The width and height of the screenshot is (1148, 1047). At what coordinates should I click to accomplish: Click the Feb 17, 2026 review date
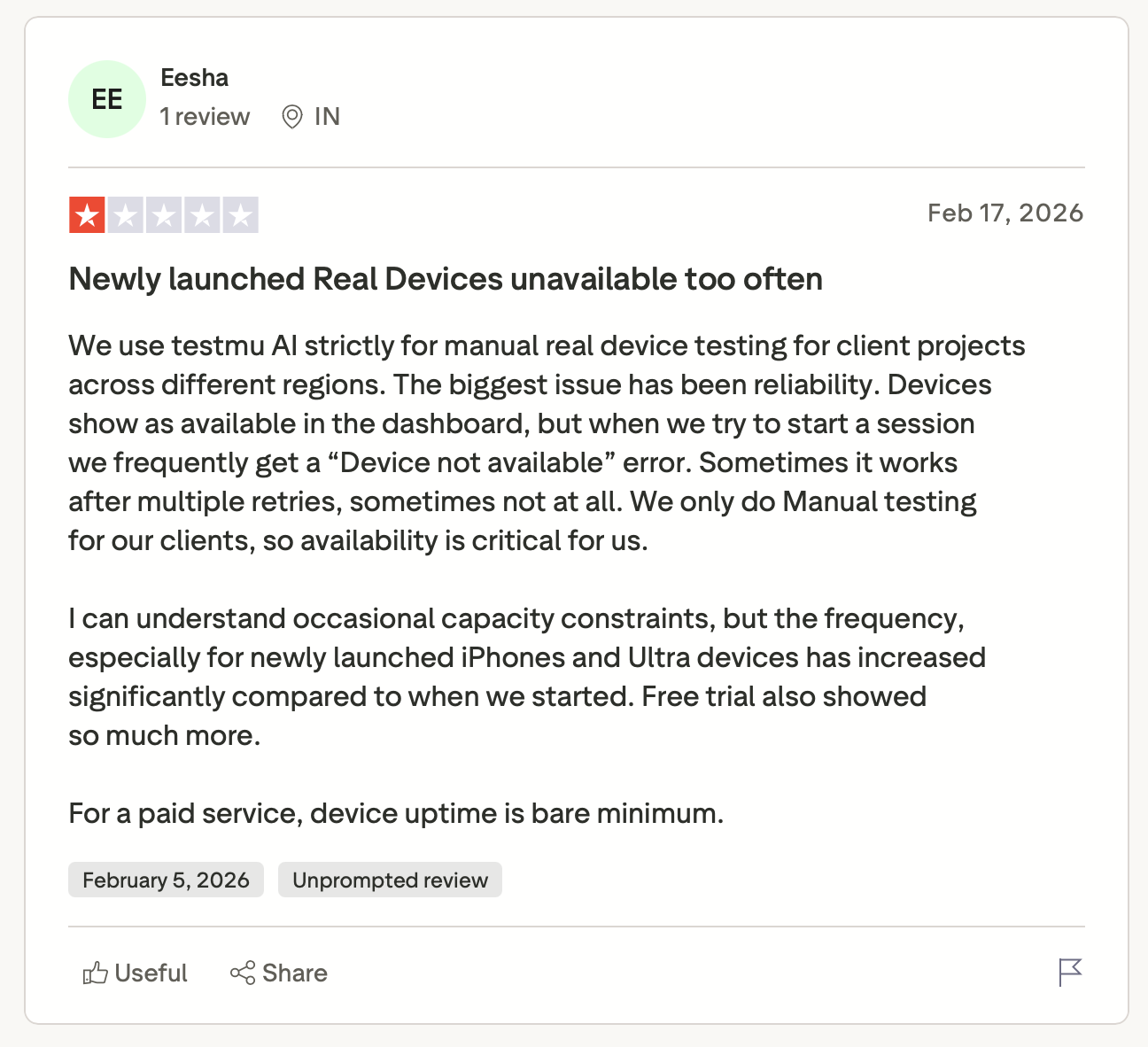tap(1004, 213)
